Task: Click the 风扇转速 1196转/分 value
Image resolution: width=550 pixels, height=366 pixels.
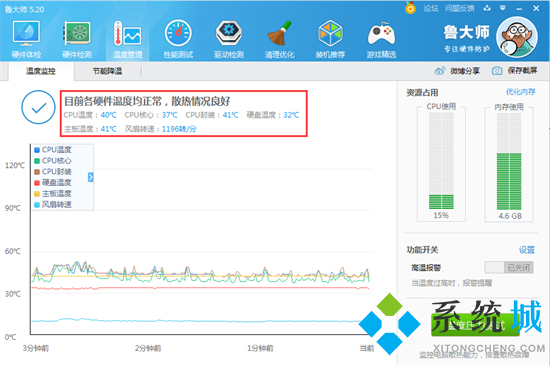Action: tap(179, 129)
